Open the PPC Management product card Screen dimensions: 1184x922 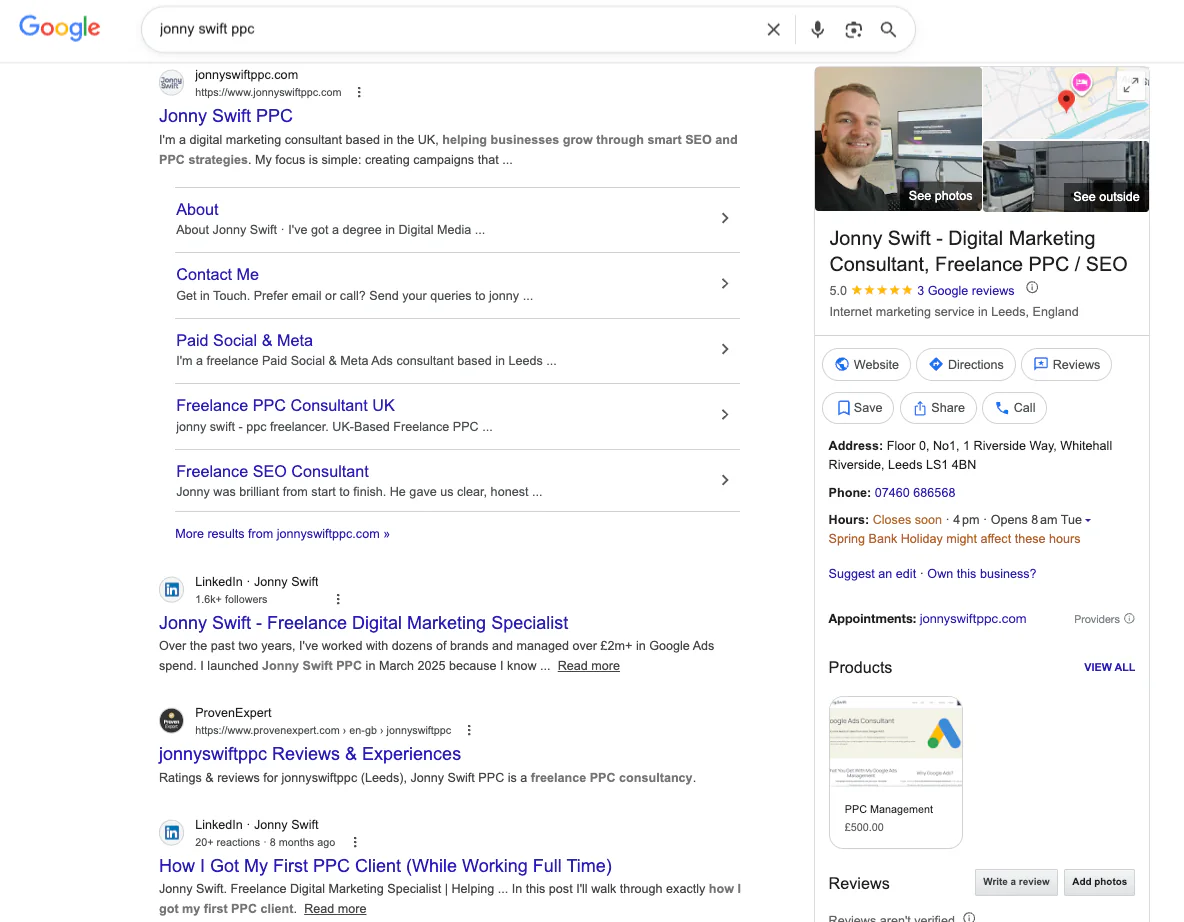[x=896, y=772]
